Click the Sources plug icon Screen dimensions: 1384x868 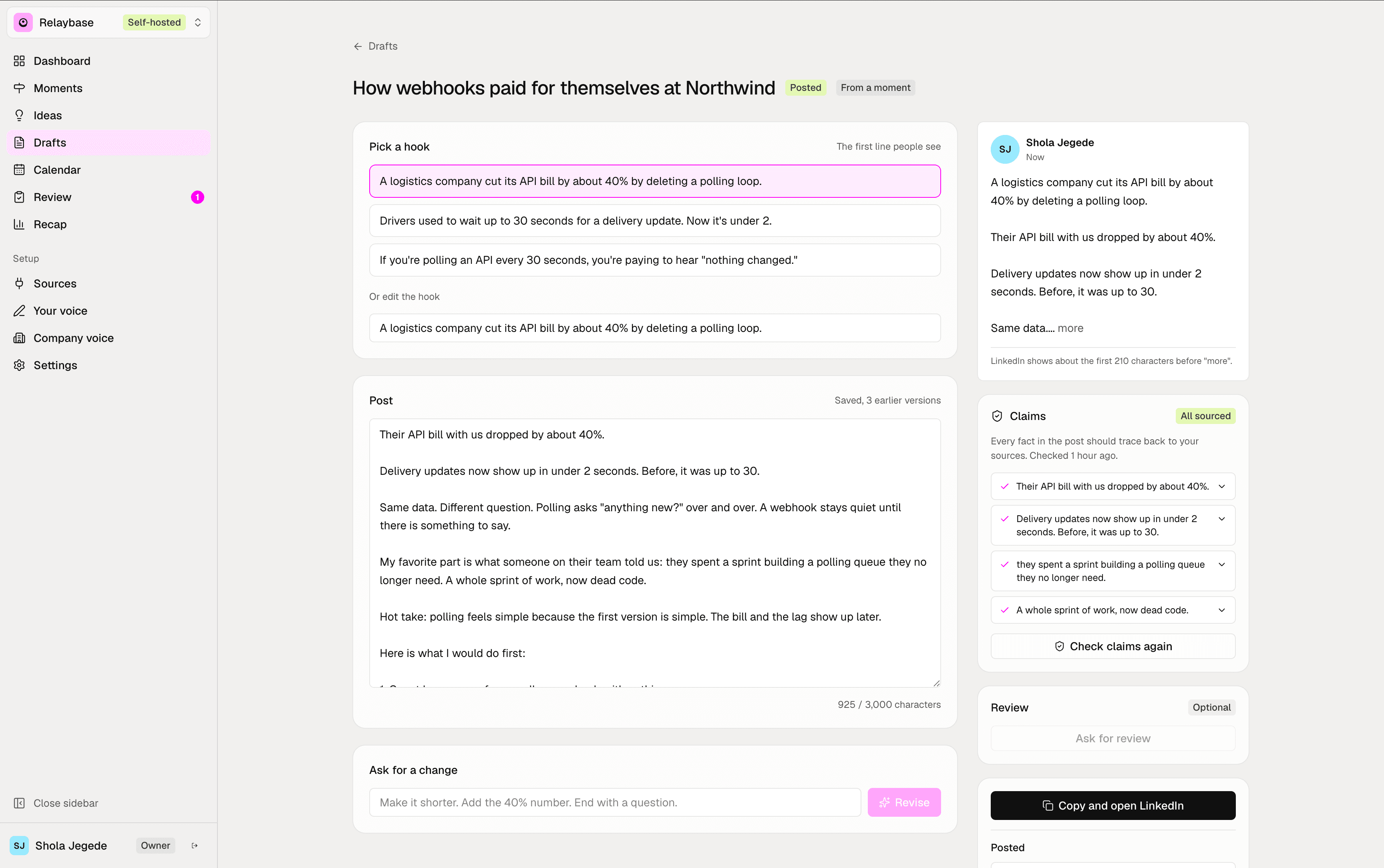coord(20,283)
